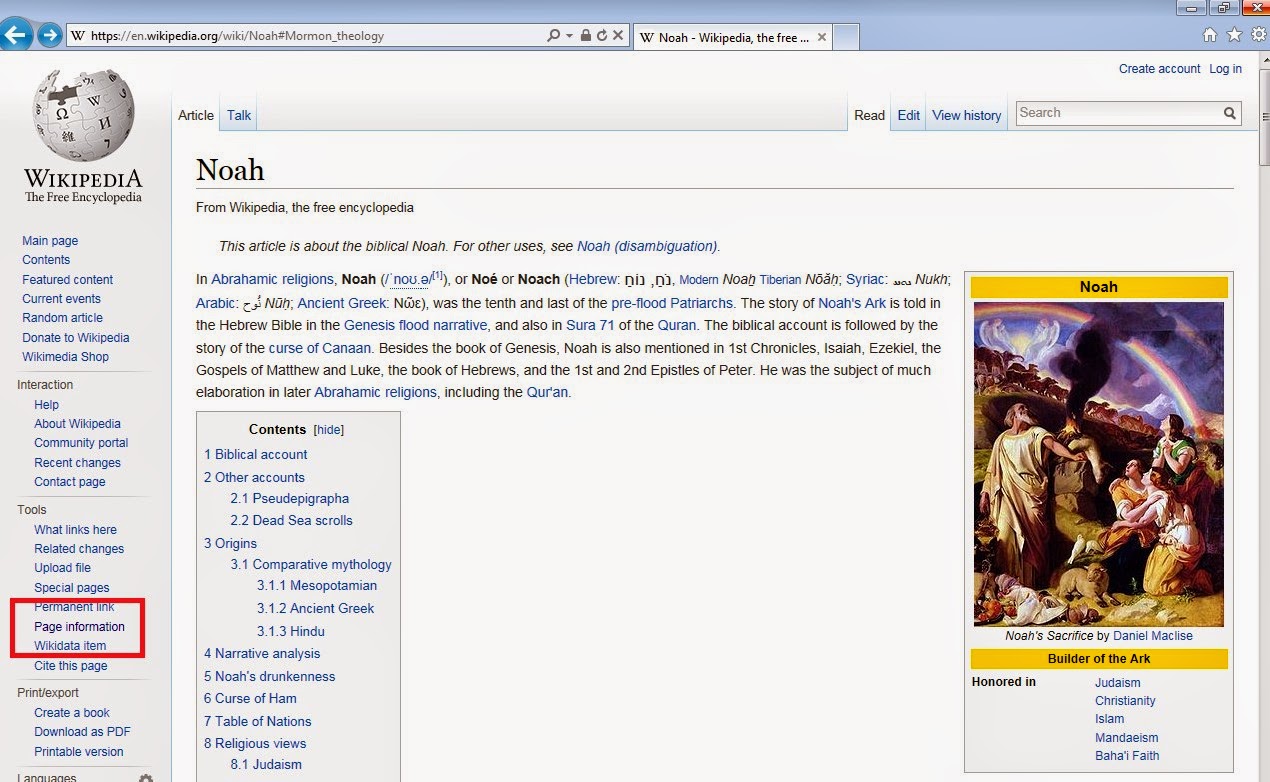Click inside the Wikipedia search field
The width and height of the screenshot is (1270, 782).
coord(1110,113)
